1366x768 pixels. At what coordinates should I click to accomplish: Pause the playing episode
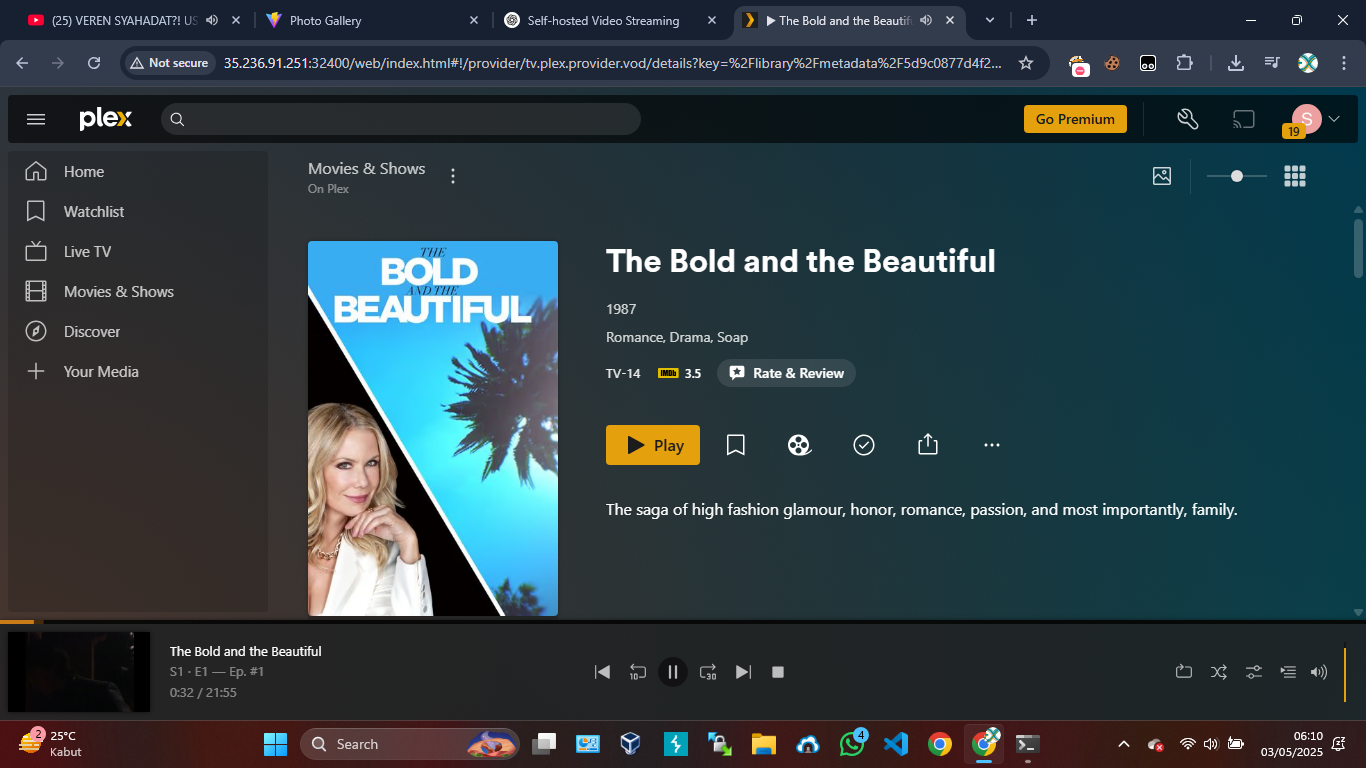pyautogui.click(x=672, y=672)
